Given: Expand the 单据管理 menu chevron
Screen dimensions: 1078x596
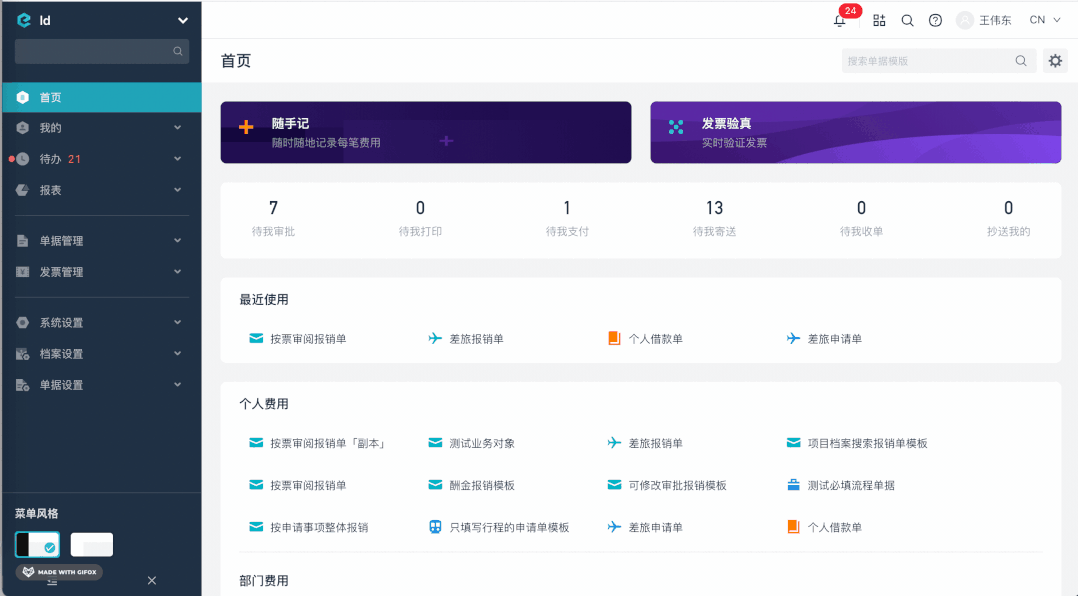Looking at the screenshot, I should click(177, 241).
